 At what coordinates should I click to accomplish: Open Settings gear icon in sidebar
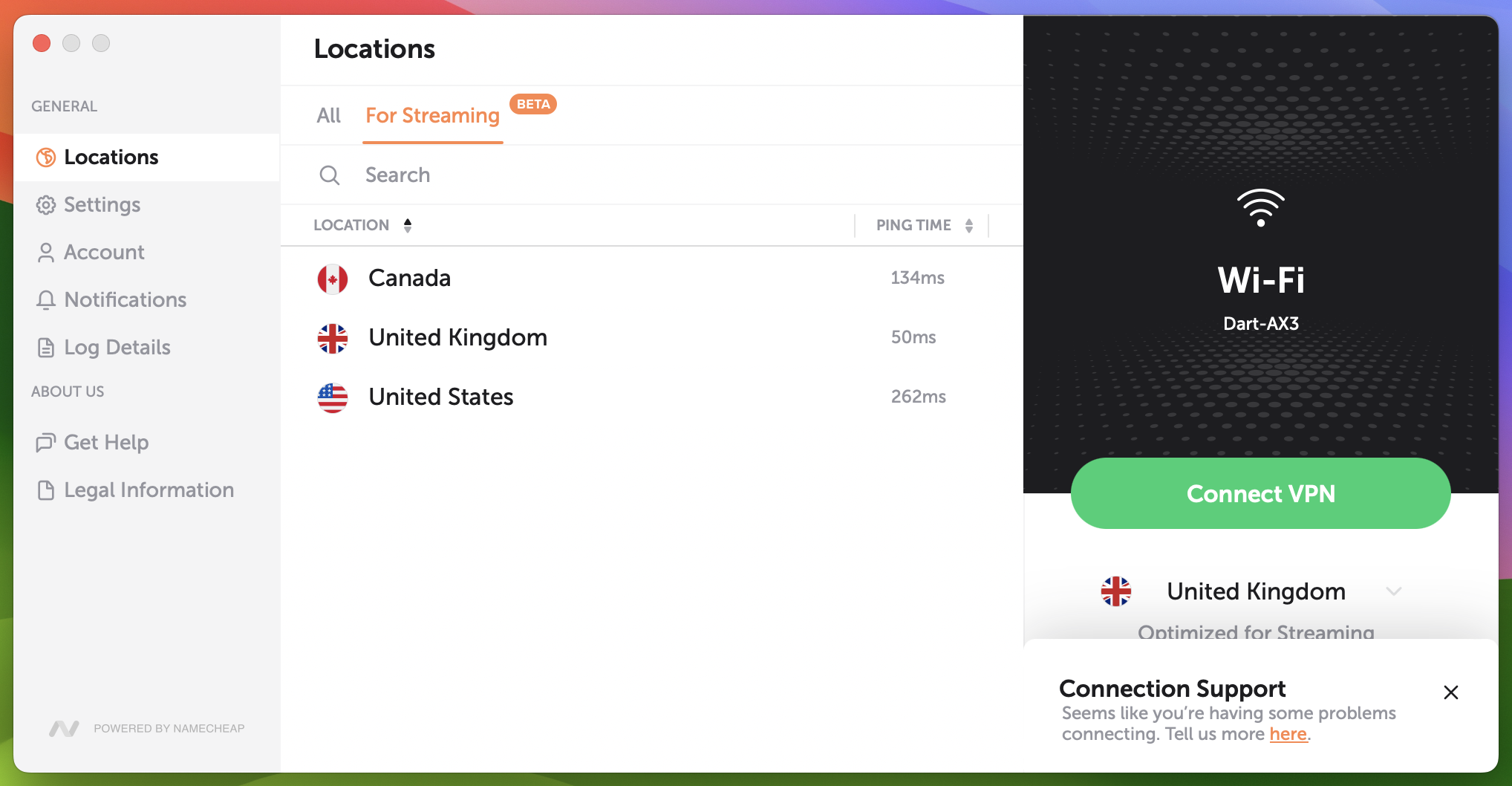tap(46, 205)
